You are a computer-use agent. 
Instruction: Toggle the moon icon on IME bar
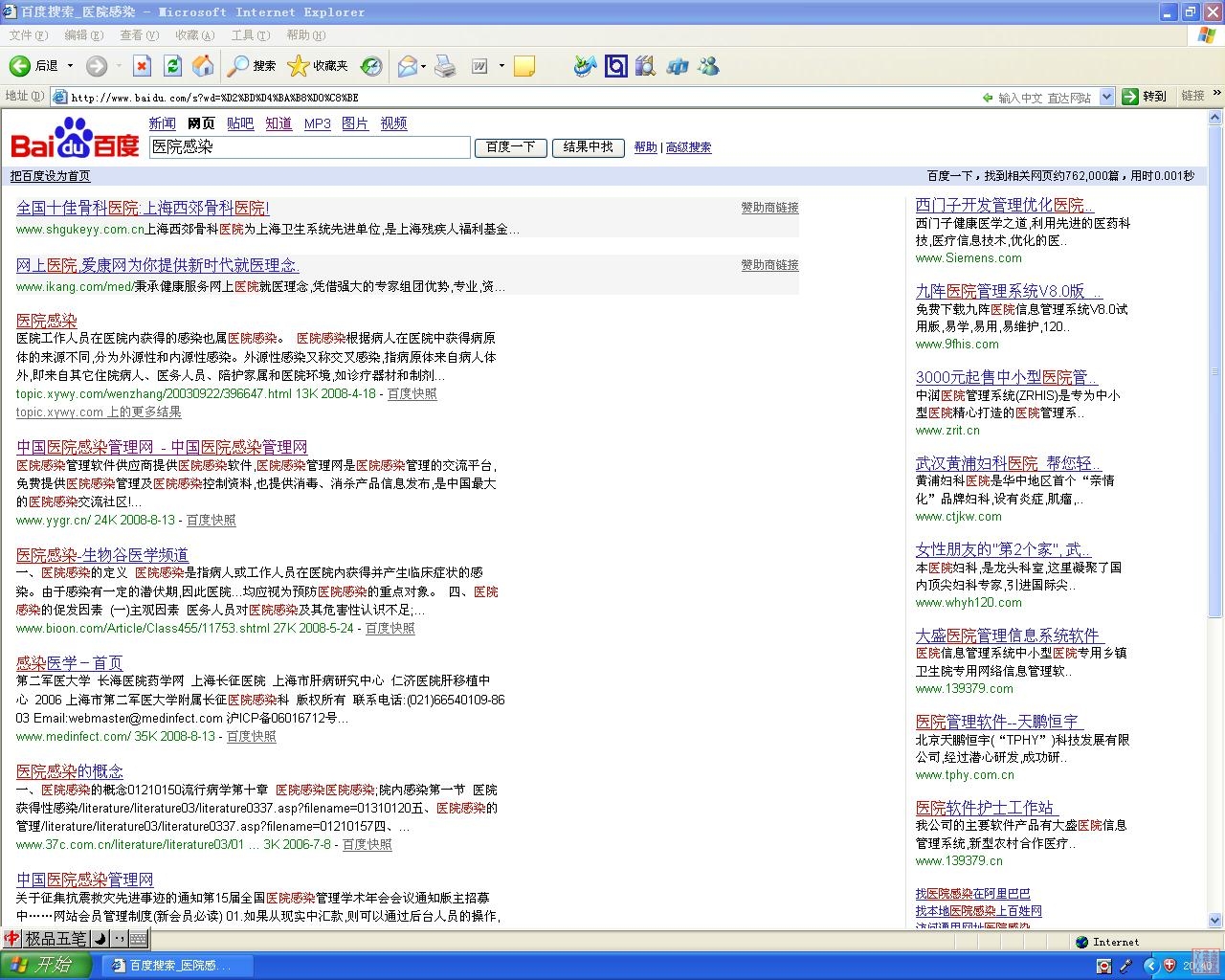click(x=100, y=938)
